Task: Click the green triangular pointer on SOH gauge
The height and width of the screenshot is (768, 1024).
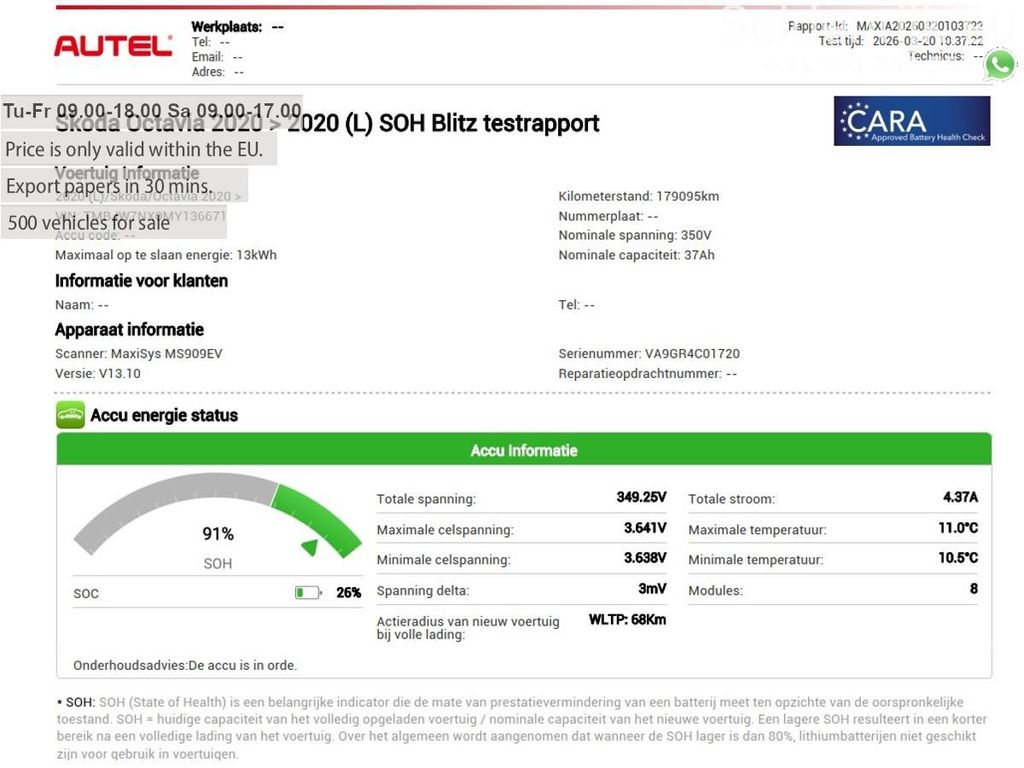Action: click(x=311, y=546)
